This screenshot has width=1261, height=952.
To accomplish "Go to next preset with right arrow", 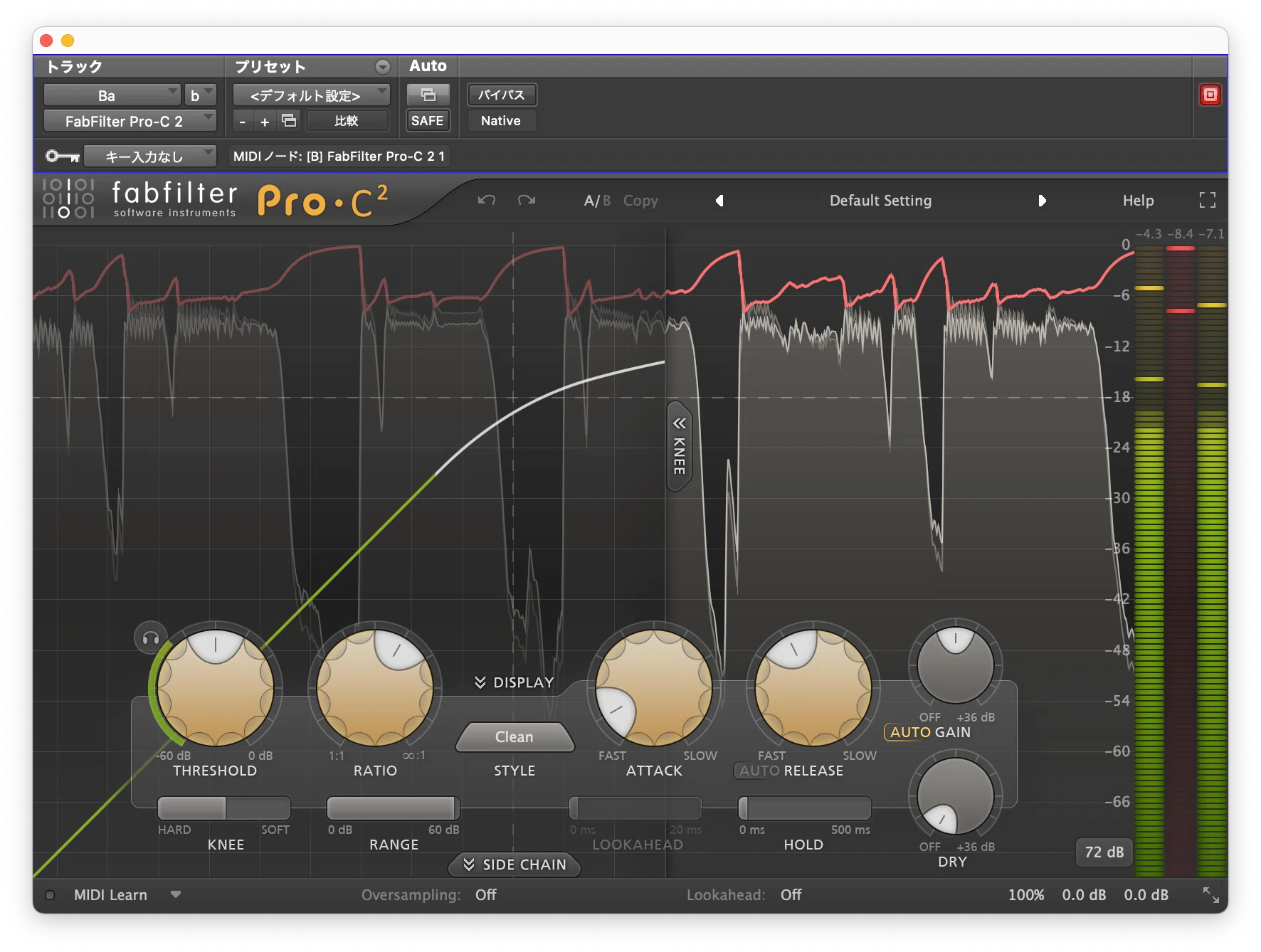I will tap(1042, 201).
